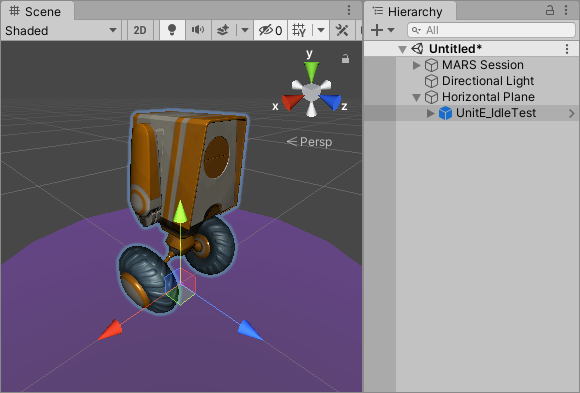
Task: Select Directional Light in the hierarchy
Action: coord(488,81)
